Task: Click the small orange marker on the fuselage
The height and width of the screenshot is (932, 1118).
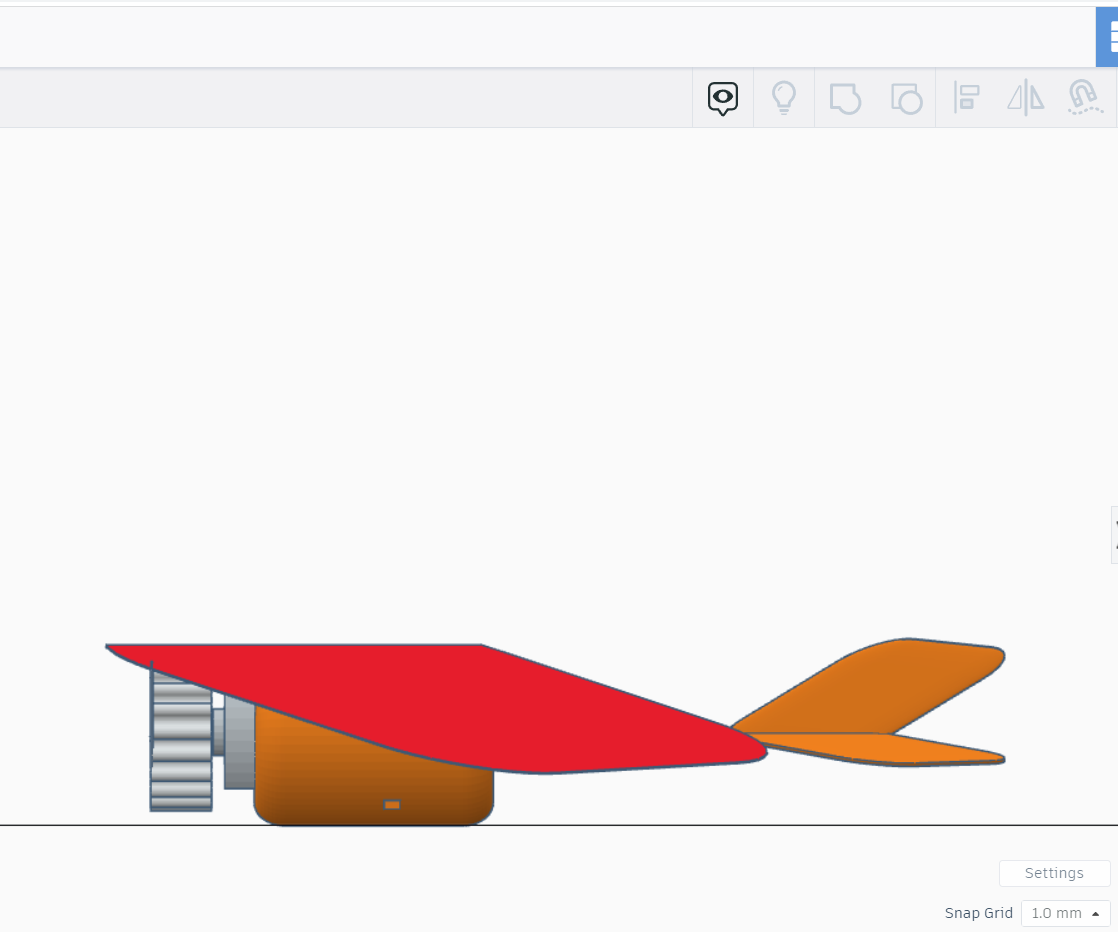Action: [x=392, y=804]
